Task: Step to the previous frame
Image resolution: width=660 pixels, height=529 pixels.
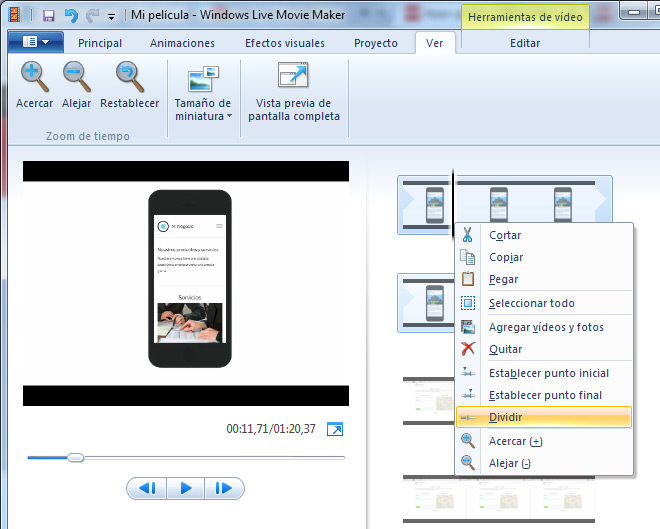Action: [147, 488]
